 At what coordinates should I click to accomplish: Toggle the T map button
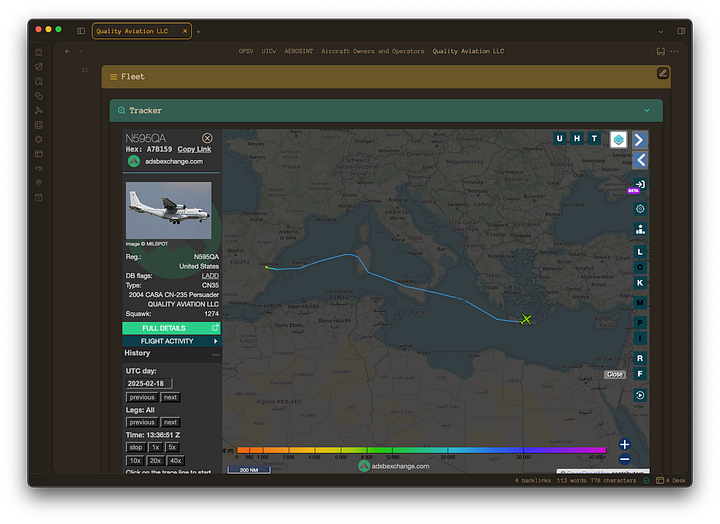[x=594, y=138]
